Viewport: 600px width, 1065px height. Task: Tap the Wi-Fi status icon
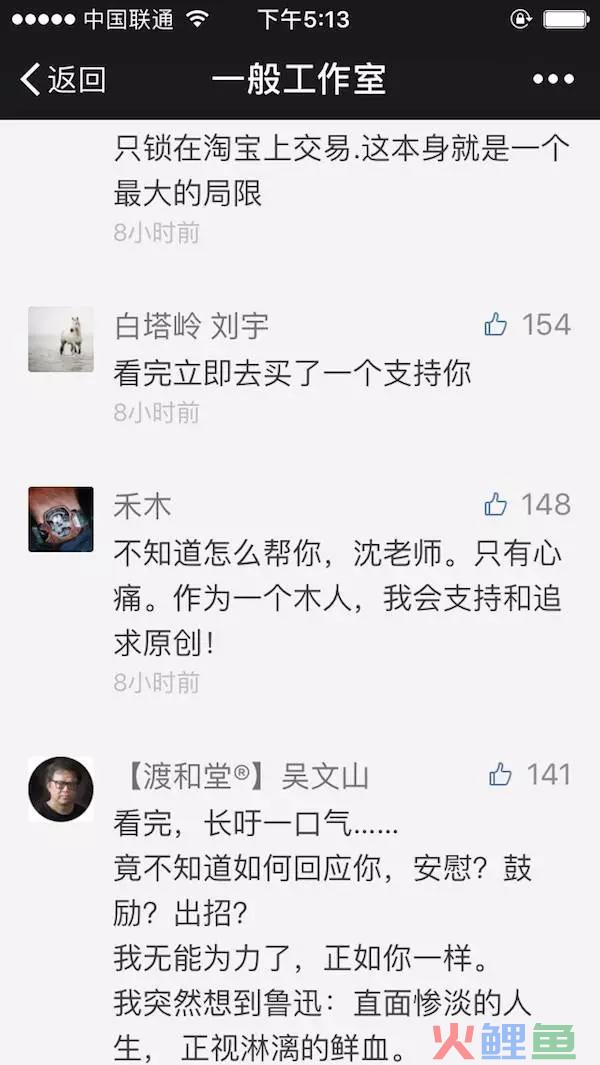click(x=198, y=19)
